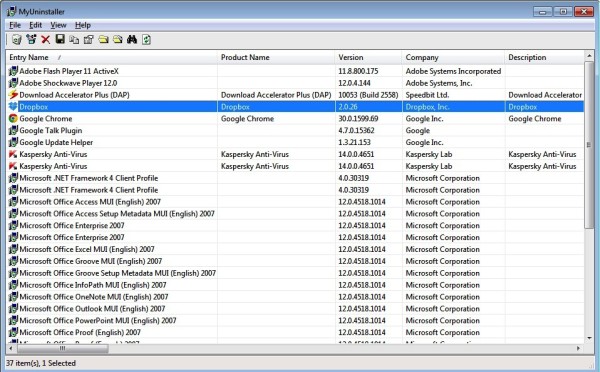Click the vertical scrollbar thumb
This screenshot has height=372, width=600.
589,145
